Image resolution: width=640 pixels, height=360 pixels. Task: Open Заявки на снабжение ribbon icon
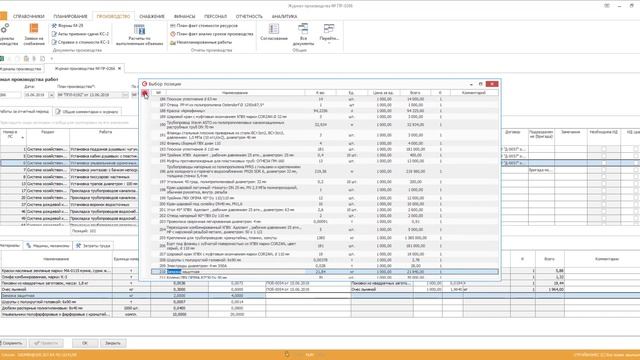(x=34, y=34)
